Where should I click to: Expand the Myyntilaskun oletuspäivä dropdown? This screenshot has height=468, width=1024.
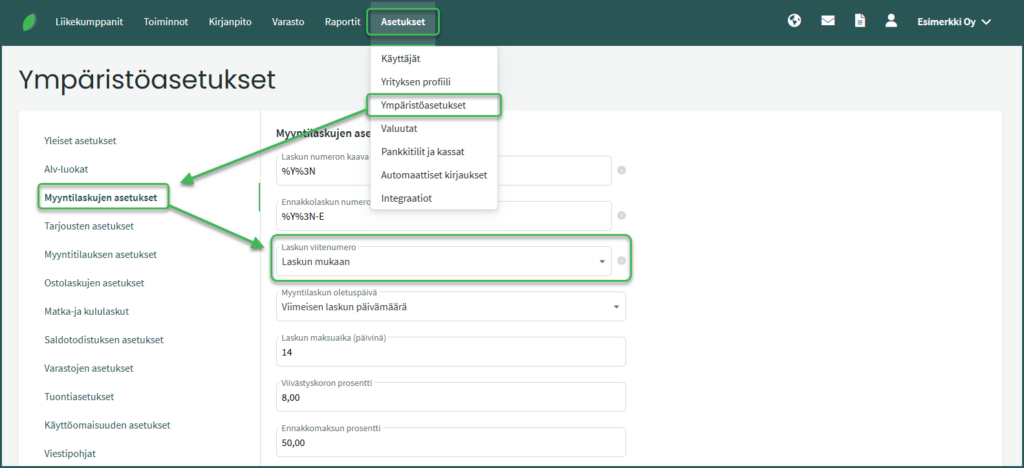tap(615, 307)
